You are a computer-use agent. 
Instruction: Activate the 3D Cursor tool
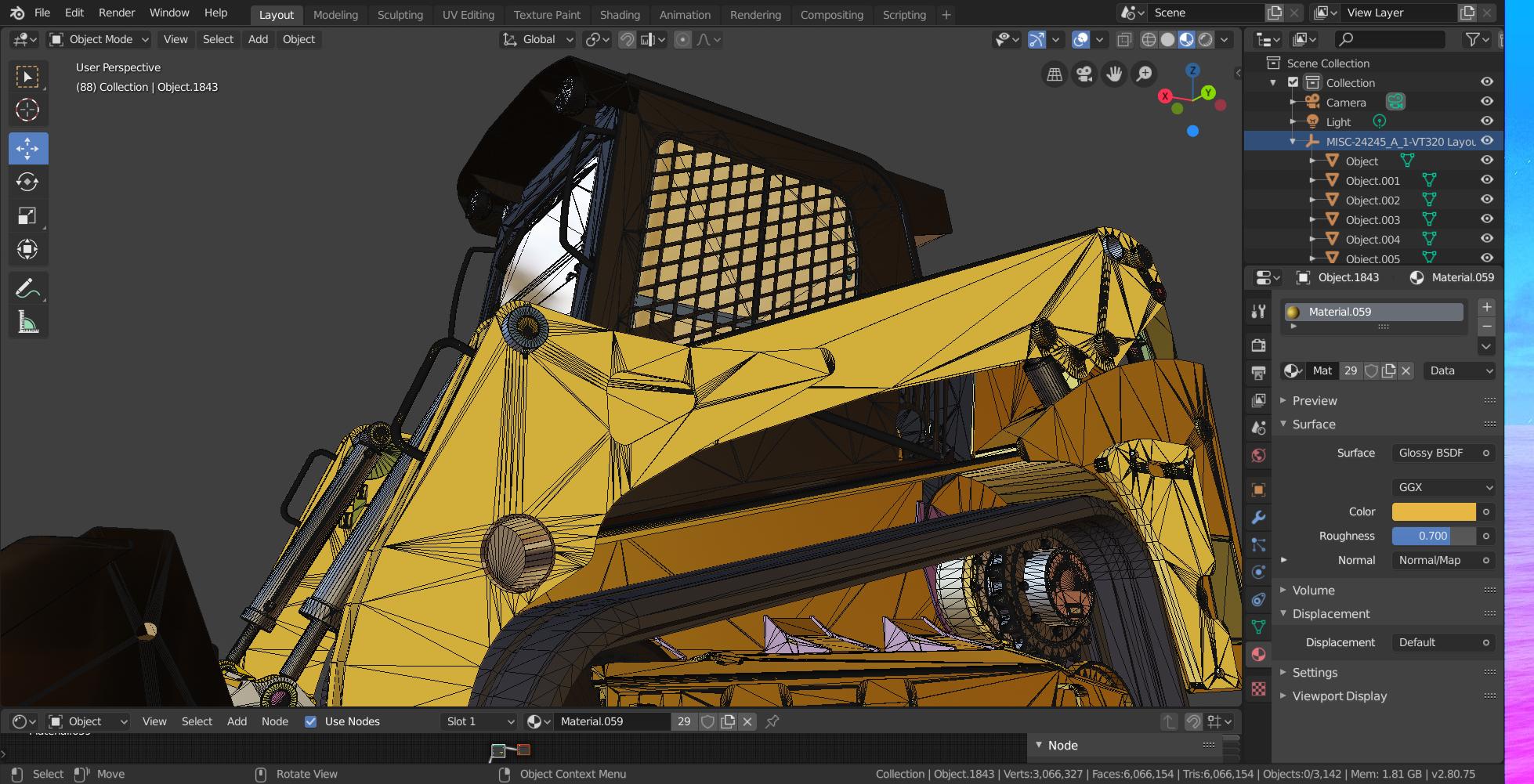point(27,110)
